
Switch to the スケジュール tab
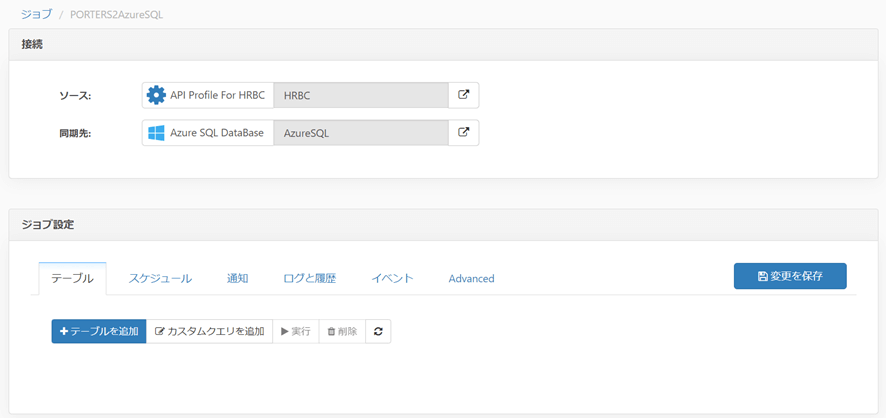160,279
